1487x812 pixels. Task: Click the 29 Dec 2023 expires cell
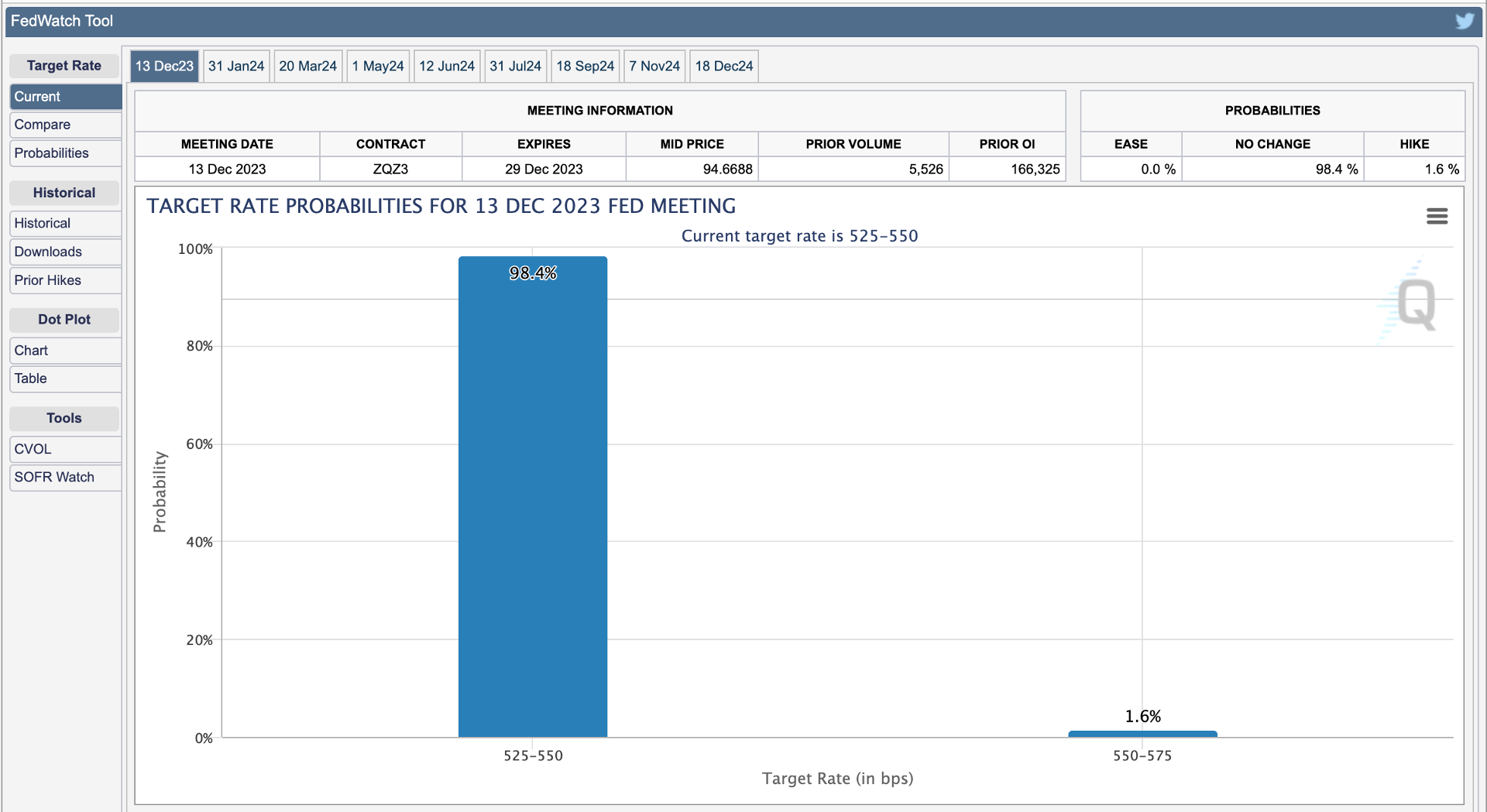click(x=544, y=169)
